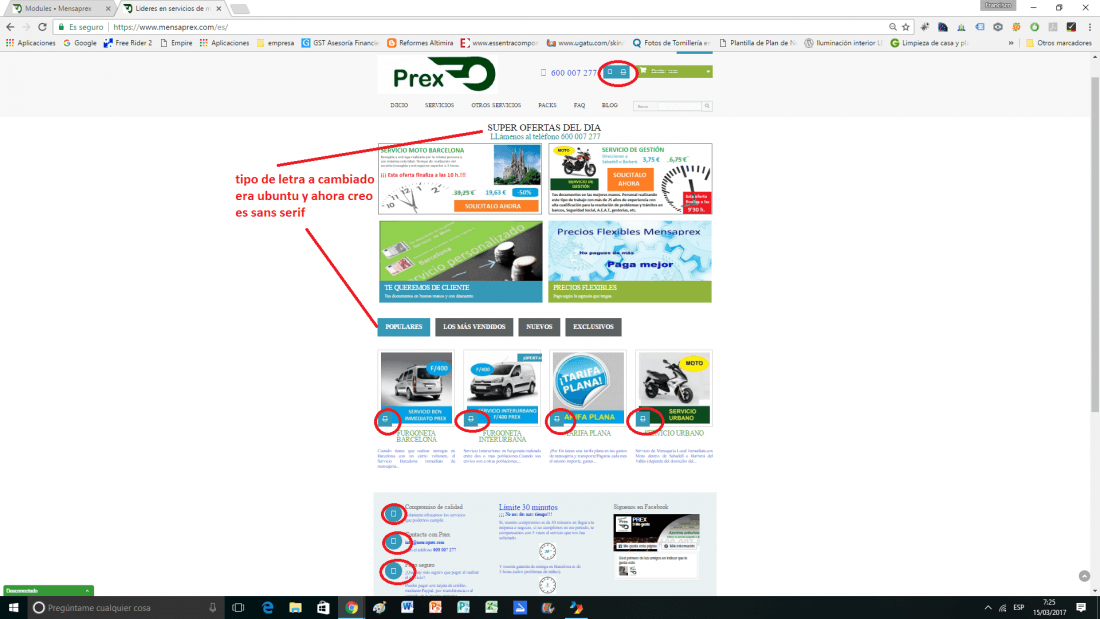Viewport: 1100px width, 619px height.
Task: Open the green shopping cart dropdown
Action: click(x=674, y=72)
